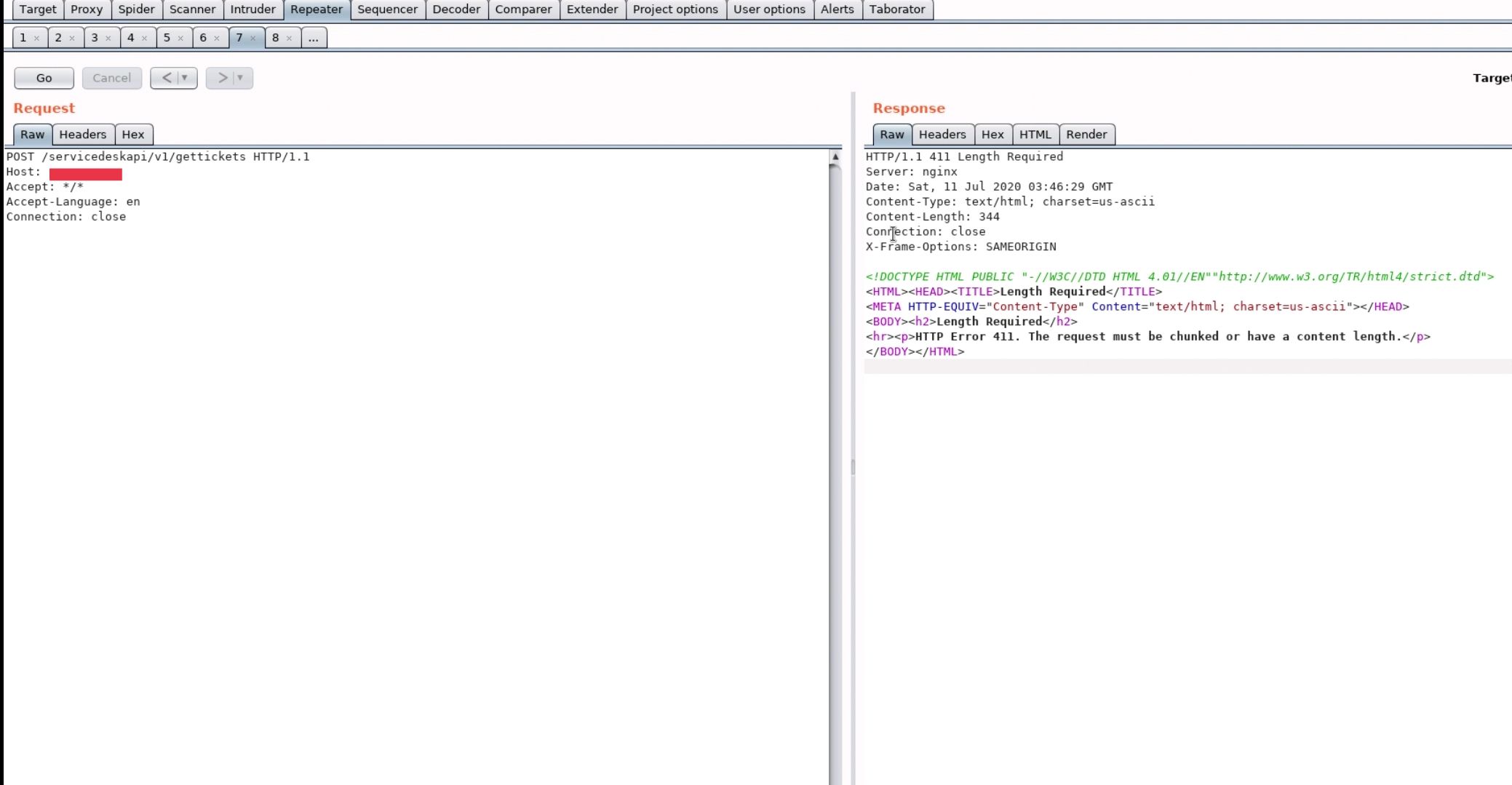
Task: Open the back history dropdown arrow
Action: pyautogui.click(x=185, y=78)
